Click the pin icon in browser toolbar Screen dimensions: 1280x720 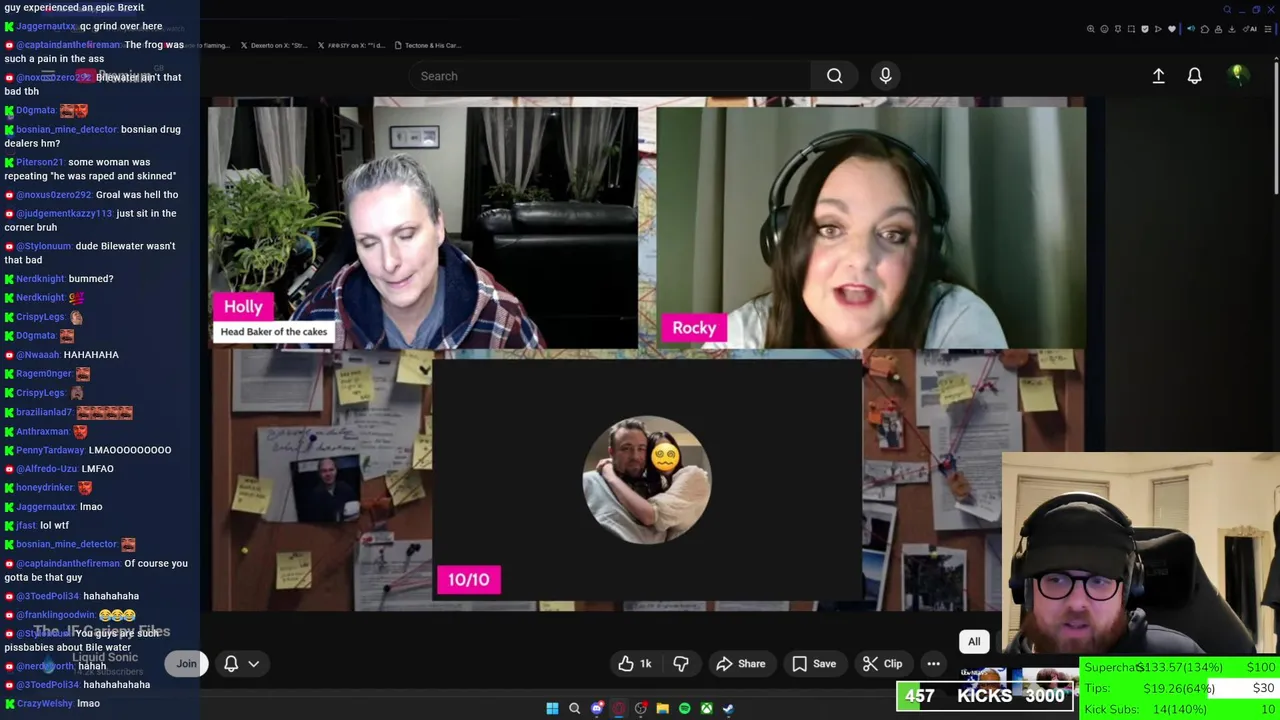pyautogui.click(x=1118, y=29)
